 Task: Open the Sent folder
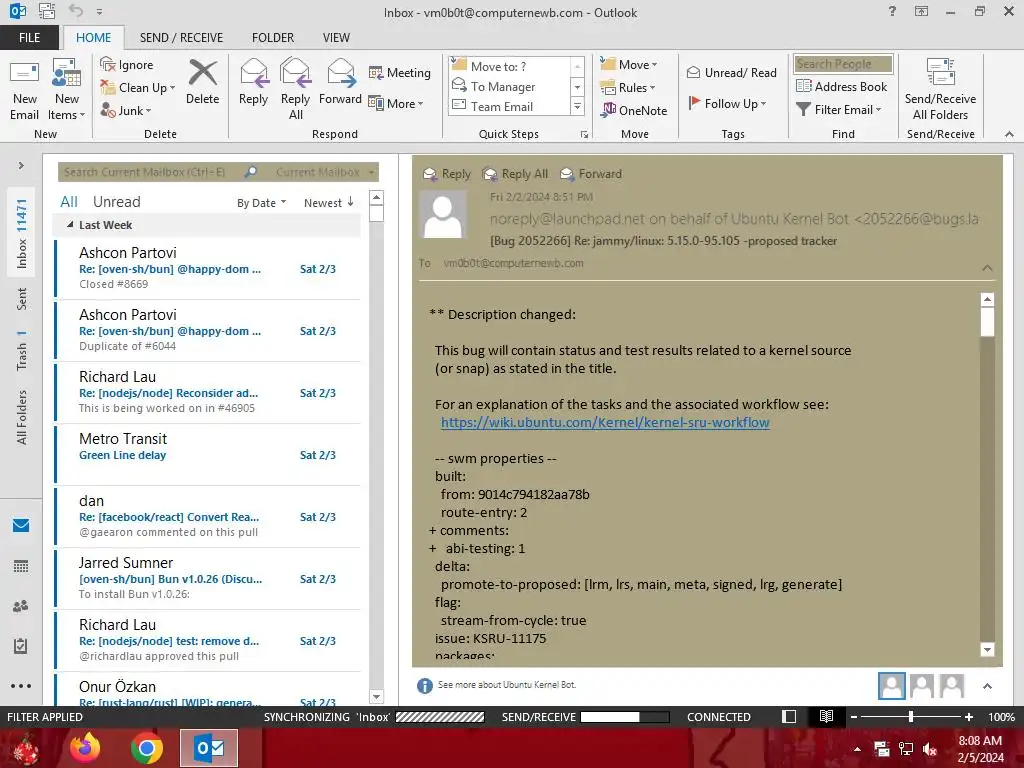pyautogui.click(x=22, y=299)
